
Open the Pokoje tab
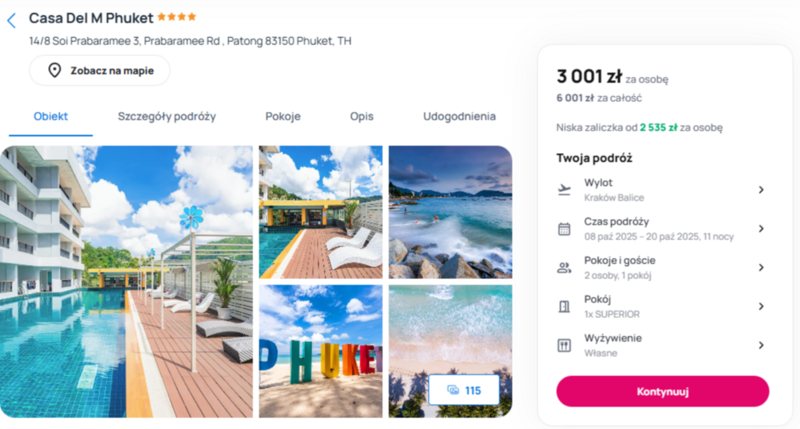tap(283, 116)
